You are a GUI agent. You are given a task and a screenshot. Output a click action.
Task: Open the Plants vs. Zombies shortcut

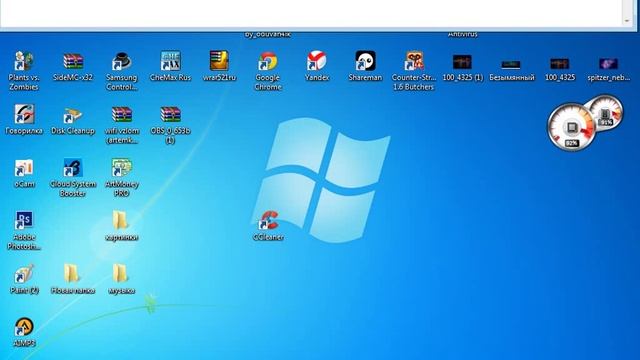pyautogui.click(x=24, y=62)
